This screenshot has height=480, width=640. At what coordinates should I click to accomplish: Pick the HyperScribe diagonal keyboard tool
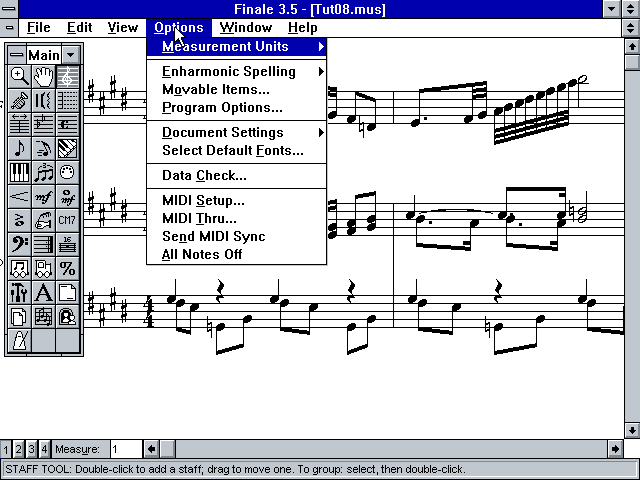67,149
